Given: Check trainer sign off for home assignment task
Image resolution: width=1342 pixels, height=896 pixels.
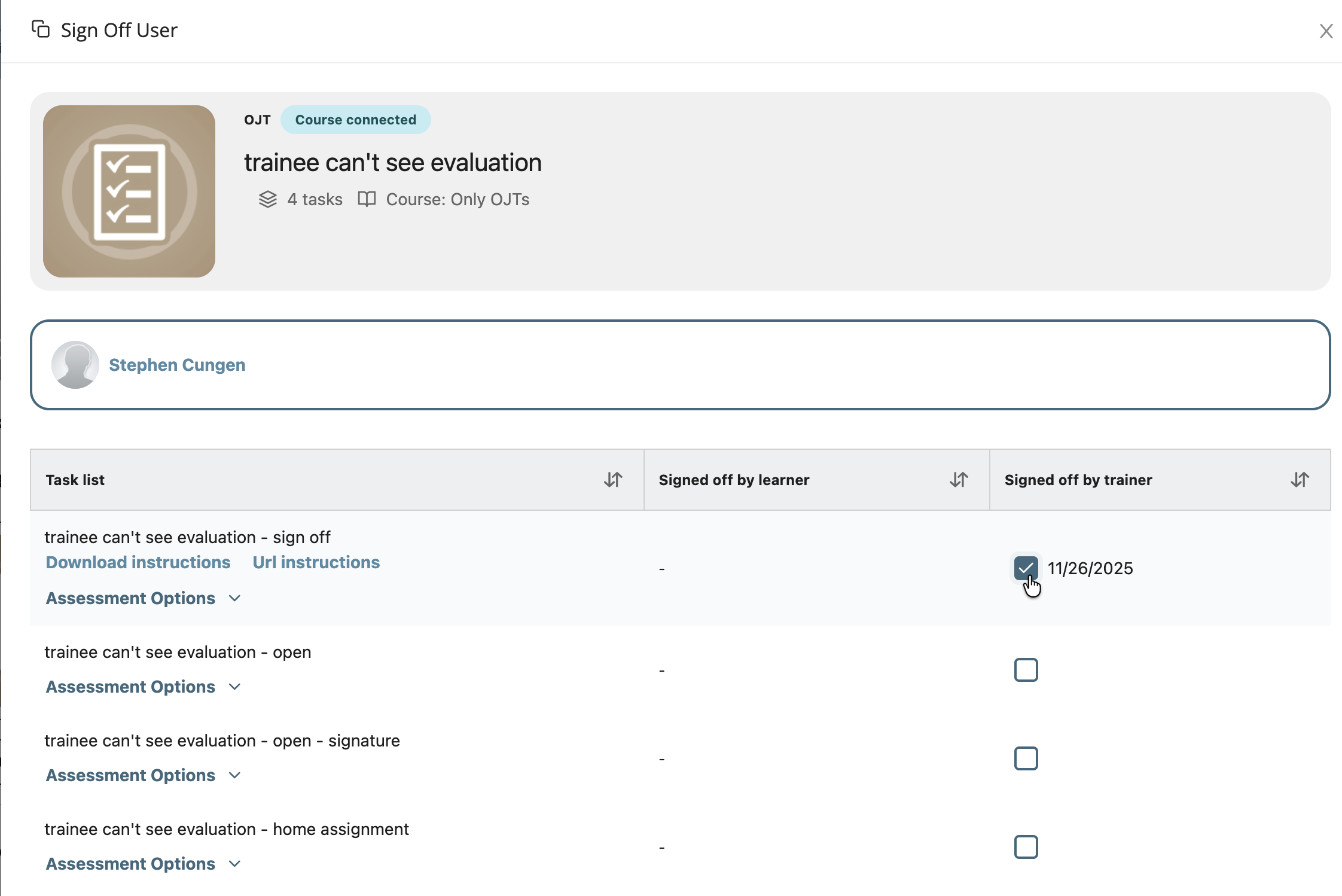Looking at the screenshot, I should [x=1026, y=847].
